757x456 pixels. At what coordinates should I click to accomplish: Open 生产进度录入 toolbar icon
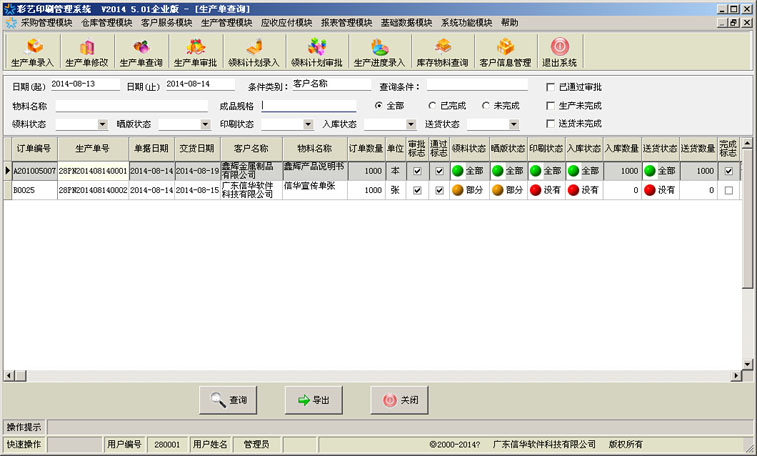click(379, 52)
